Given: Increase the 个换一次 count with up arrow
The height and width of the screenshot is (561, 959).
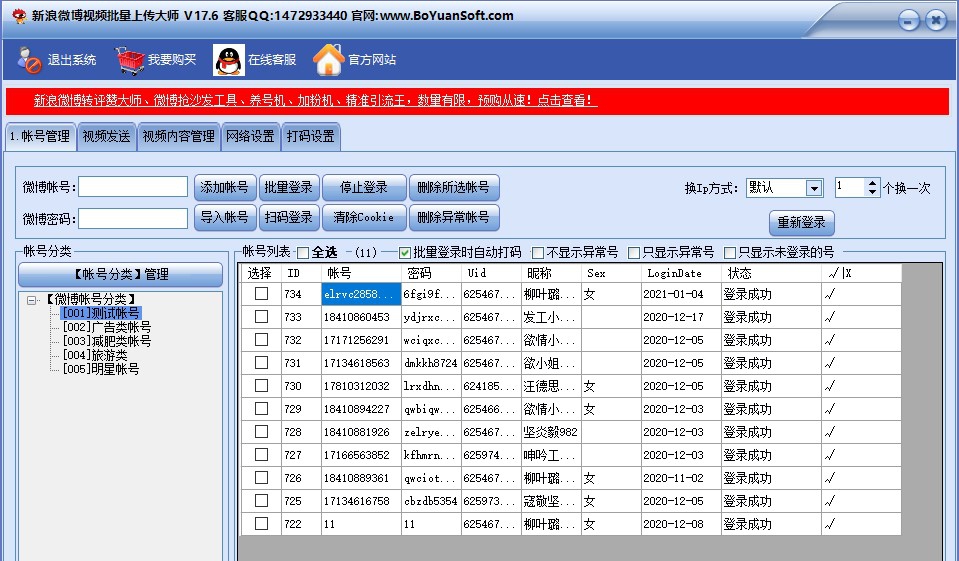Looking at the screenshot, I should pyautogui.click(x=872, y=183).
